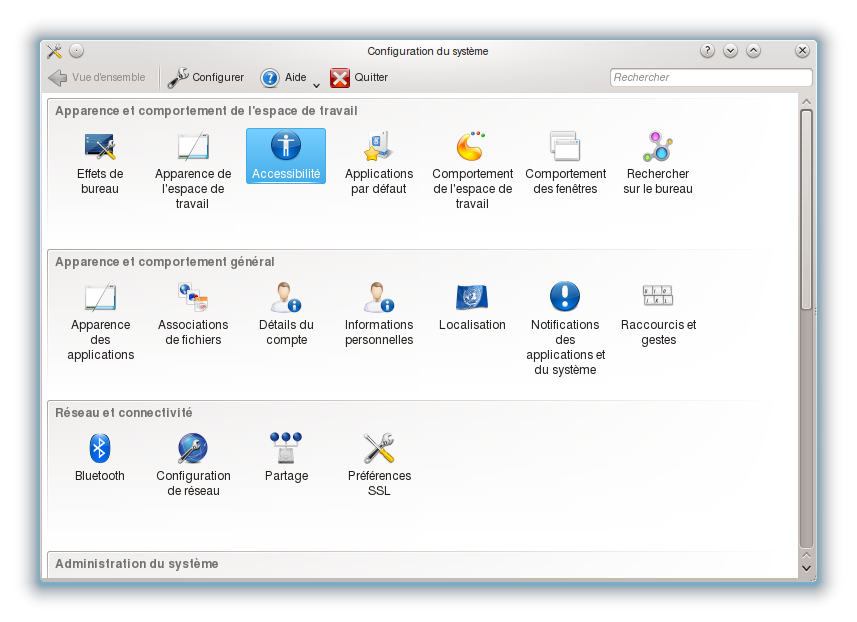Click the scrollbar down arrow at bottom
The height and width of the screenshot is (622, 857).
click(x=806, y=568)
